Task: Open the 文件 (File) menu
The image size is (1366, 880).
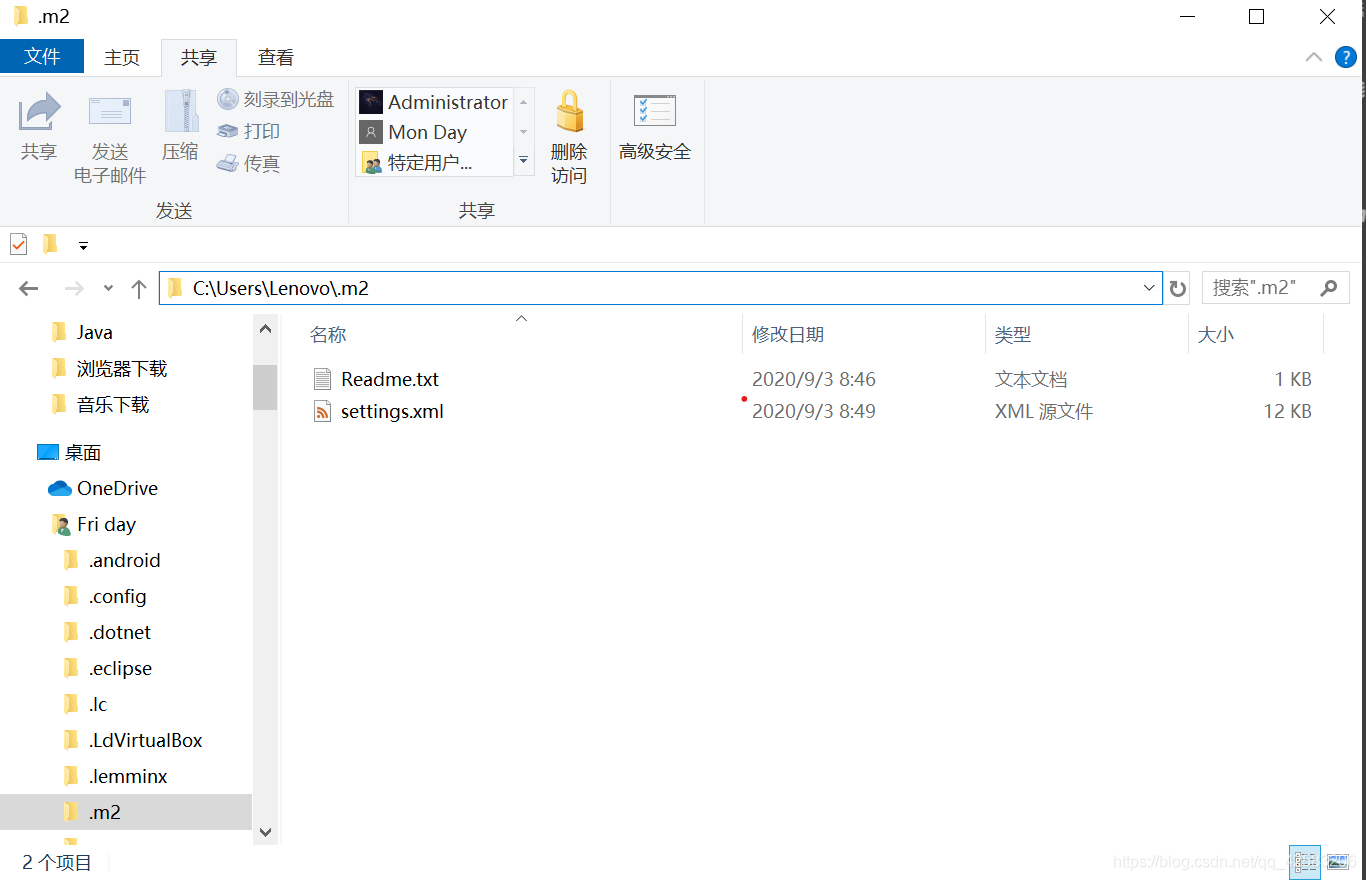Action: coord(42,56)
